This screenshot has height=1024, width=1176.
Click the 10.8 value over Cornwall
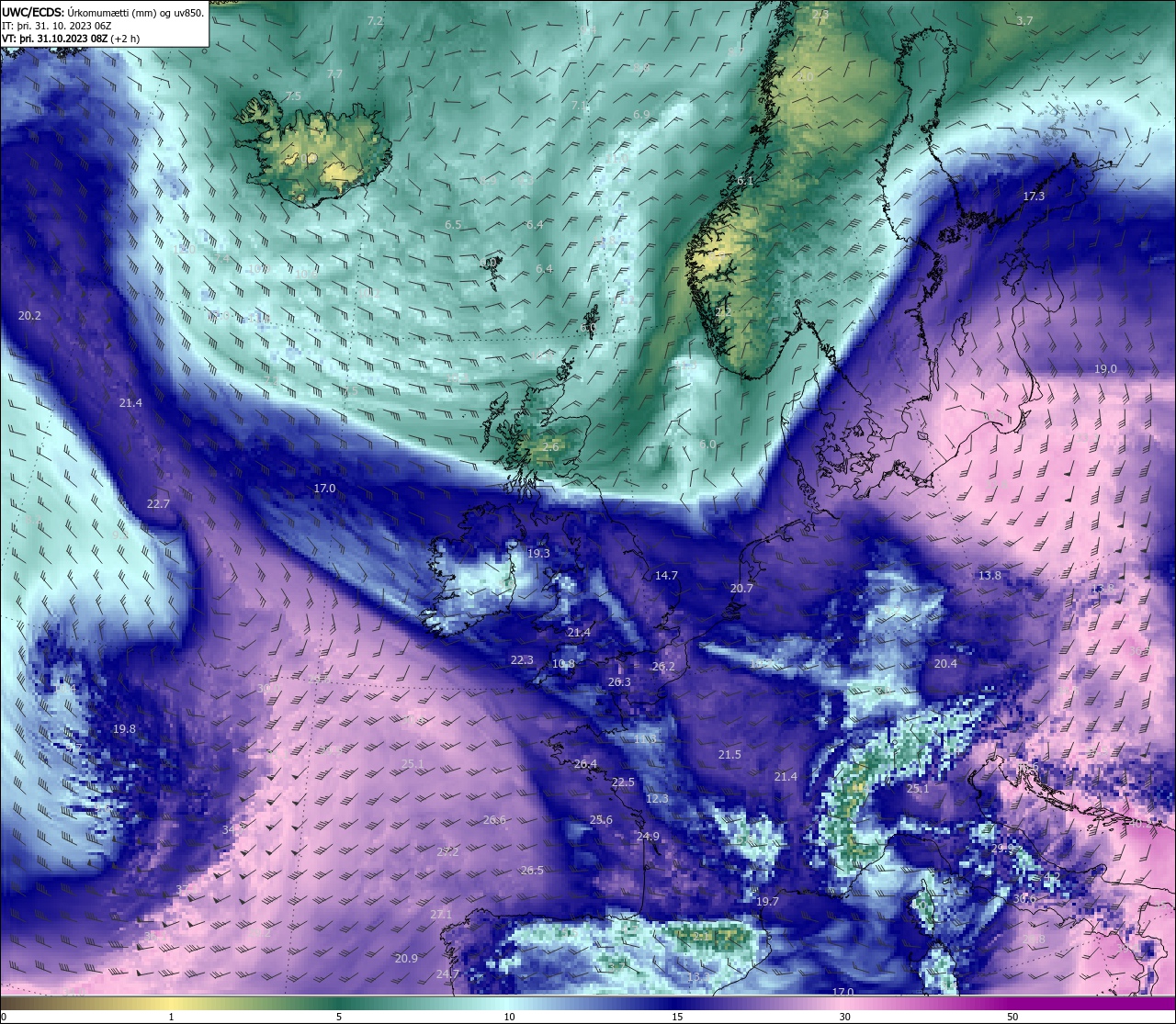coord(564,663)
